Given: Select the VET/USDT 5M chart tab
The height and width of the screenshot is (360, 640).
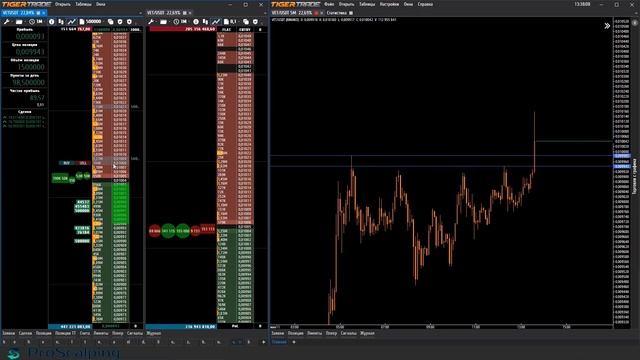Looking at the screenshot, I should tap(292, 13).
